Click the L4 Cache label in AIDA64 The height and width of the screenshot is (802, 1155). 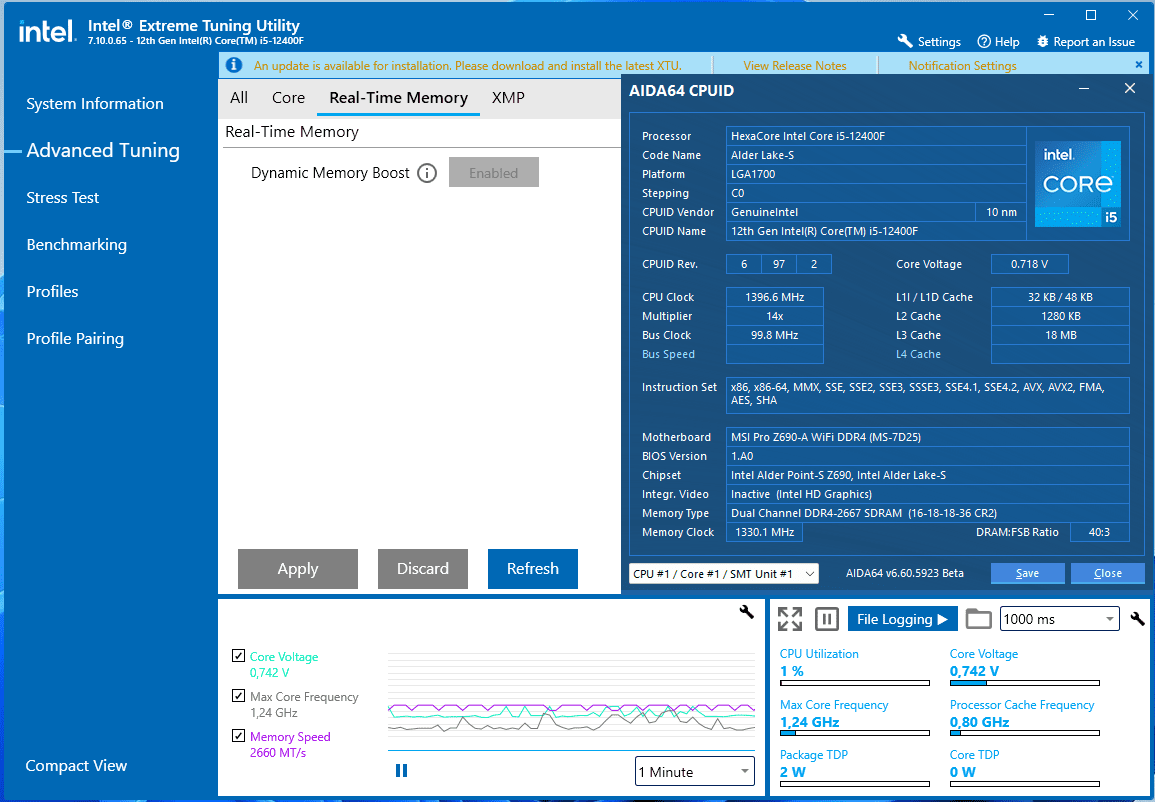point(918,354)
